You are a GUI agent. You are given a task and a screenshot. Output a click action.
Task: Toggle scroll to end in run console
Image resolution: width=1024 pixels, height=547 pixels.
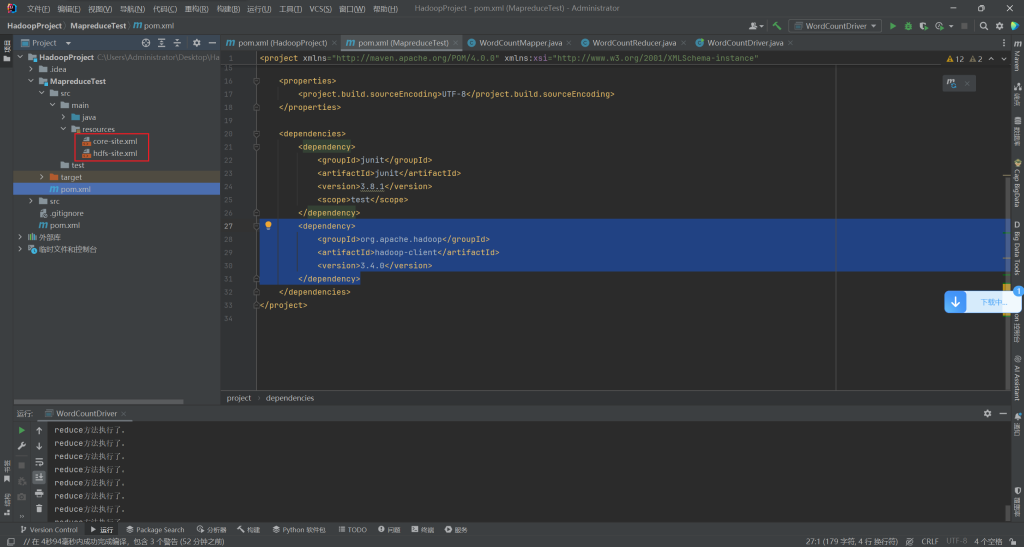coord(39,478)
